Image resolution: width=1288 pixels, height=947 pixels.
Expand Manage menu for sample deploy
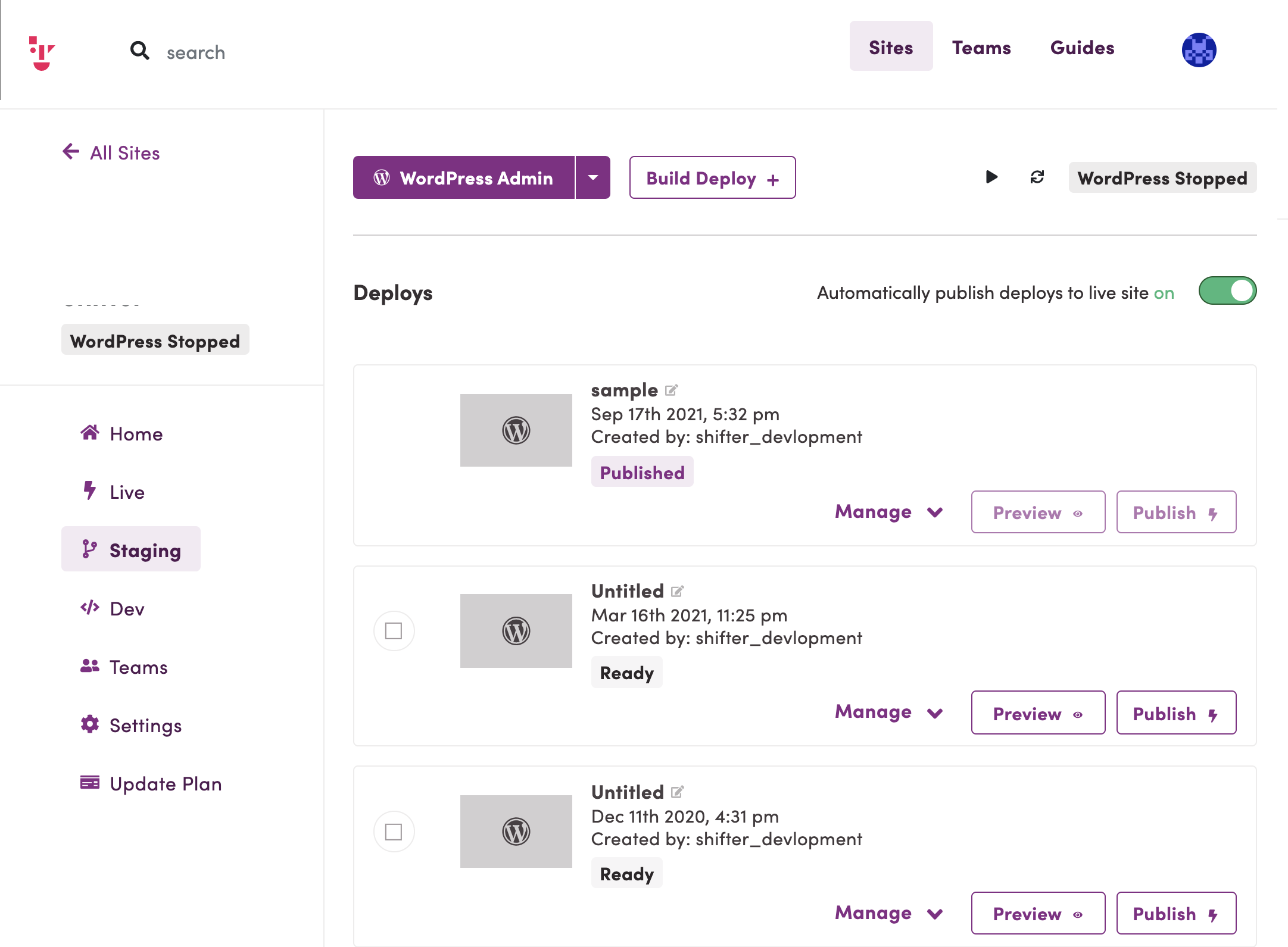tap(889, 512)
